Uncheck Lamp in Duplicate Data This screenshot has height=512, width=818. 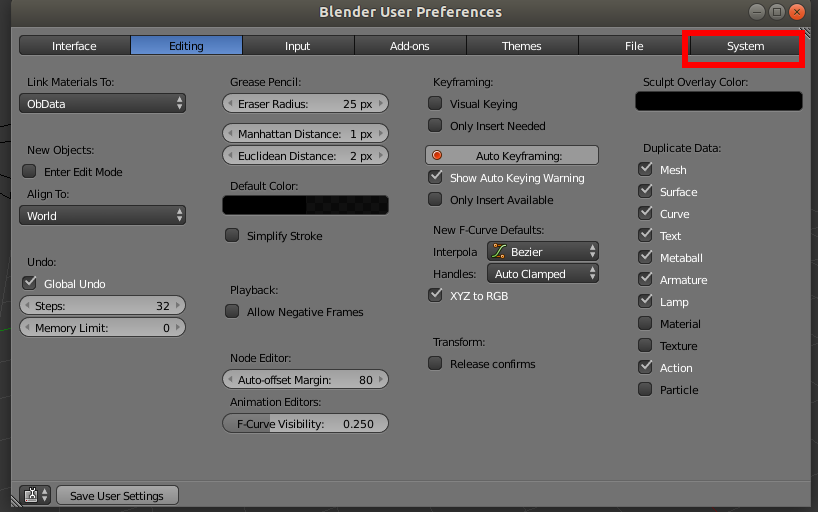[x=645, y=301]
